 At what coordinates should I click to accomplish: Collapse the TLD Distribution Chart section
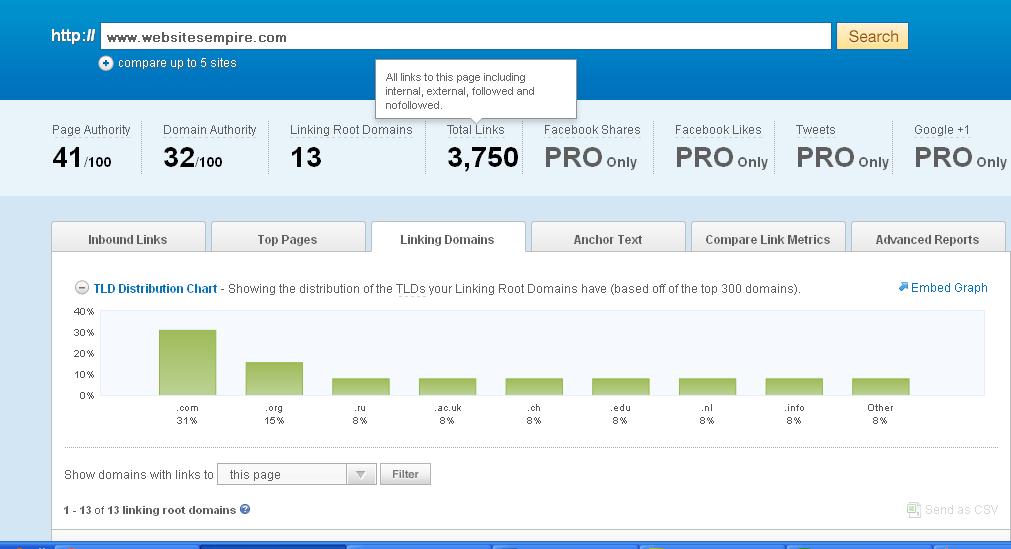[82, 288]
